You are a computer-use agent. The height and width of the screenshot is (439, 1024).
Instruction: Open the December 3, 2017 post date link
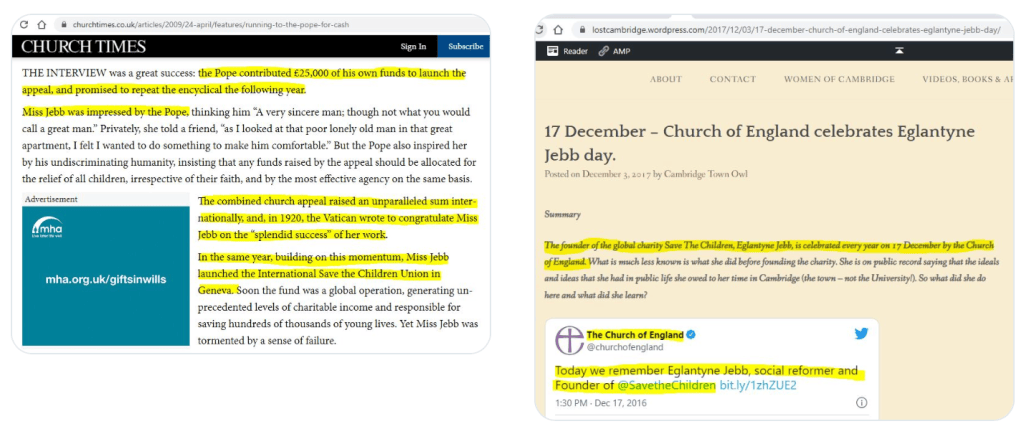click(x=616, y=174)
